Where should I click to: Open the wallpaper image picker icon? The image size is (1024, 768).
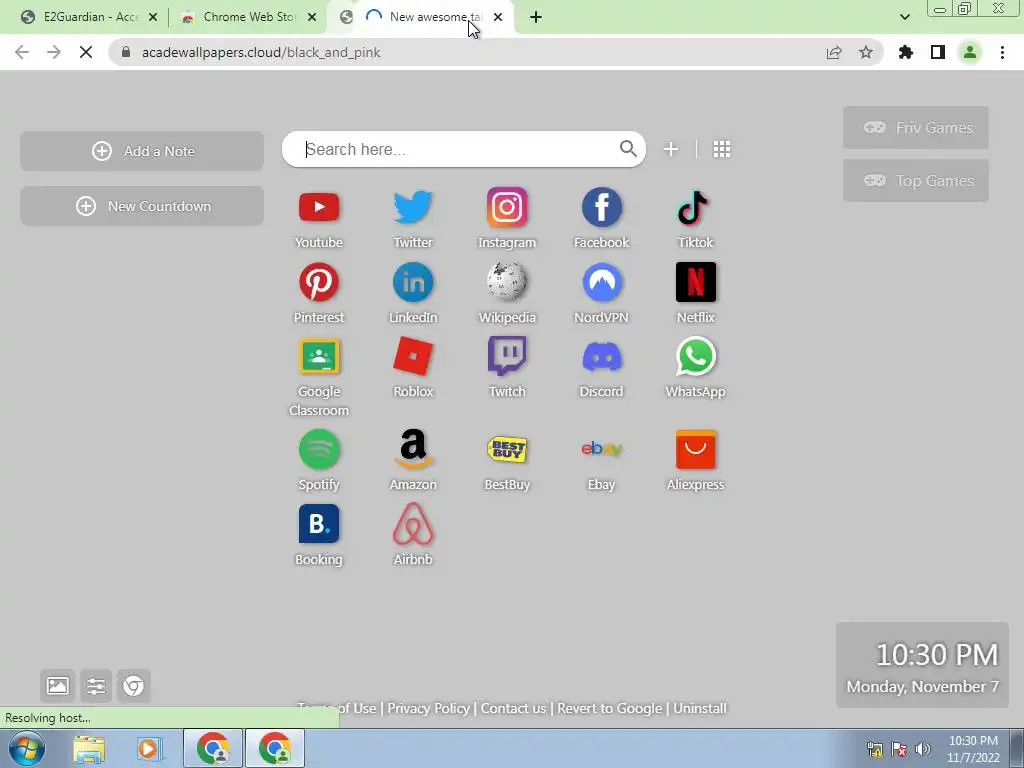point(57,686)
